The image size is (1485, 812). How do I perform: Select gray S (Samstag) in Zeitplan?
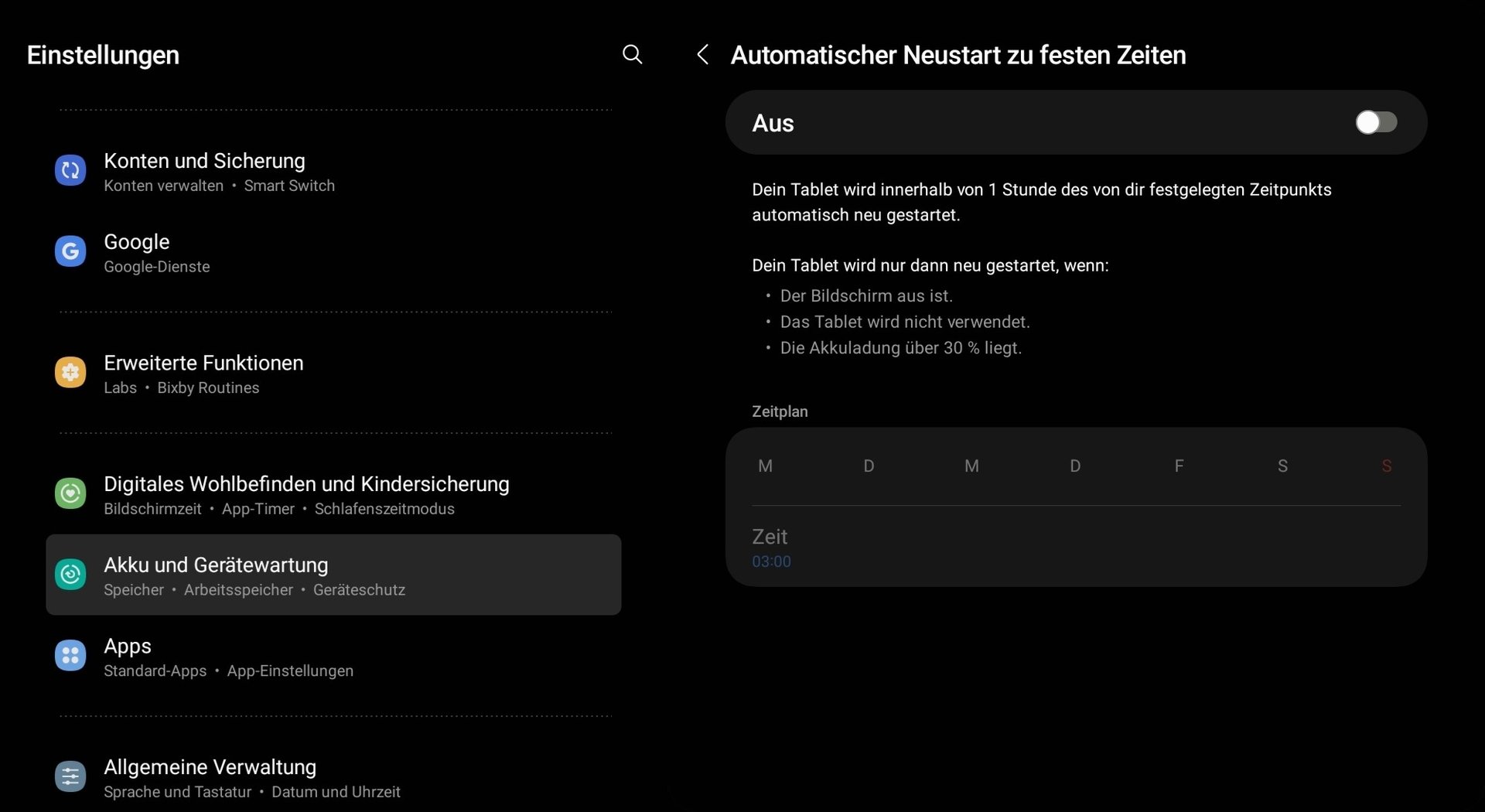tap(1282, 466)
